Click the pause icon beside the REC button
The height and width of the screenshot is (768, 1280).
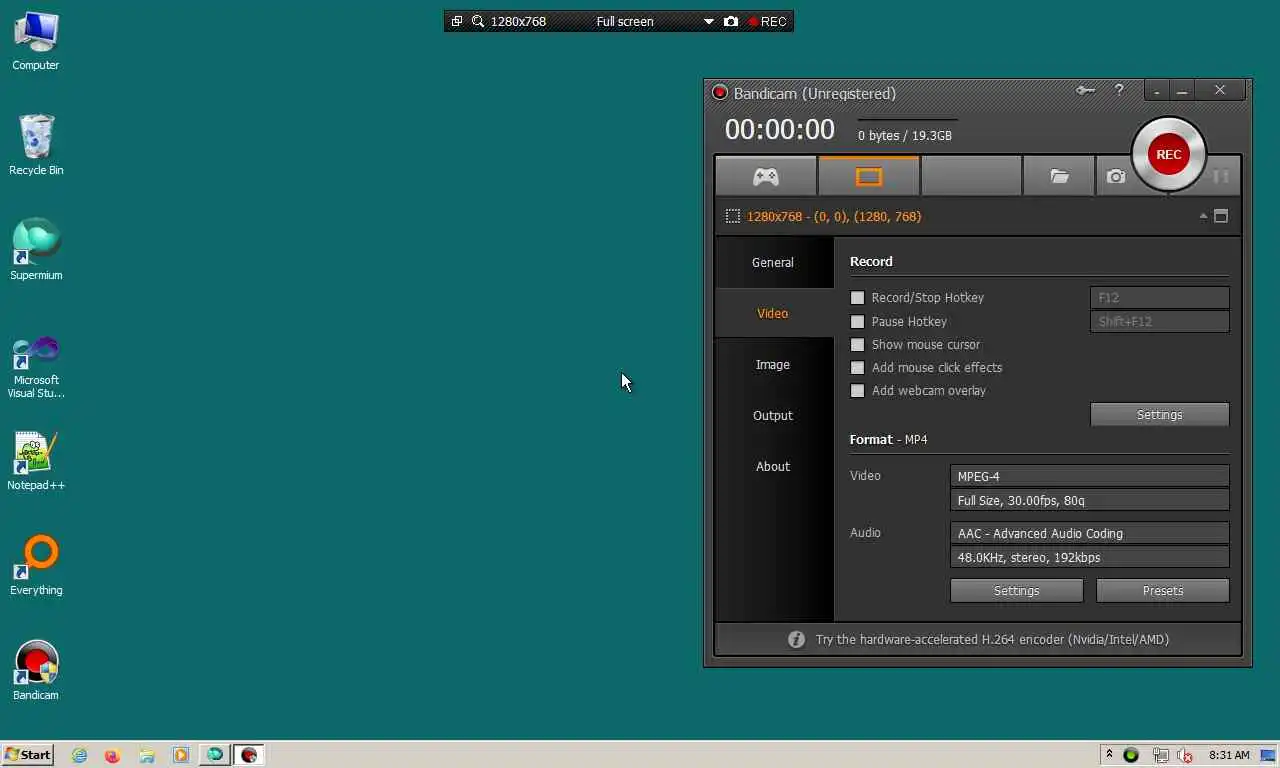[x=1220, y=176]
